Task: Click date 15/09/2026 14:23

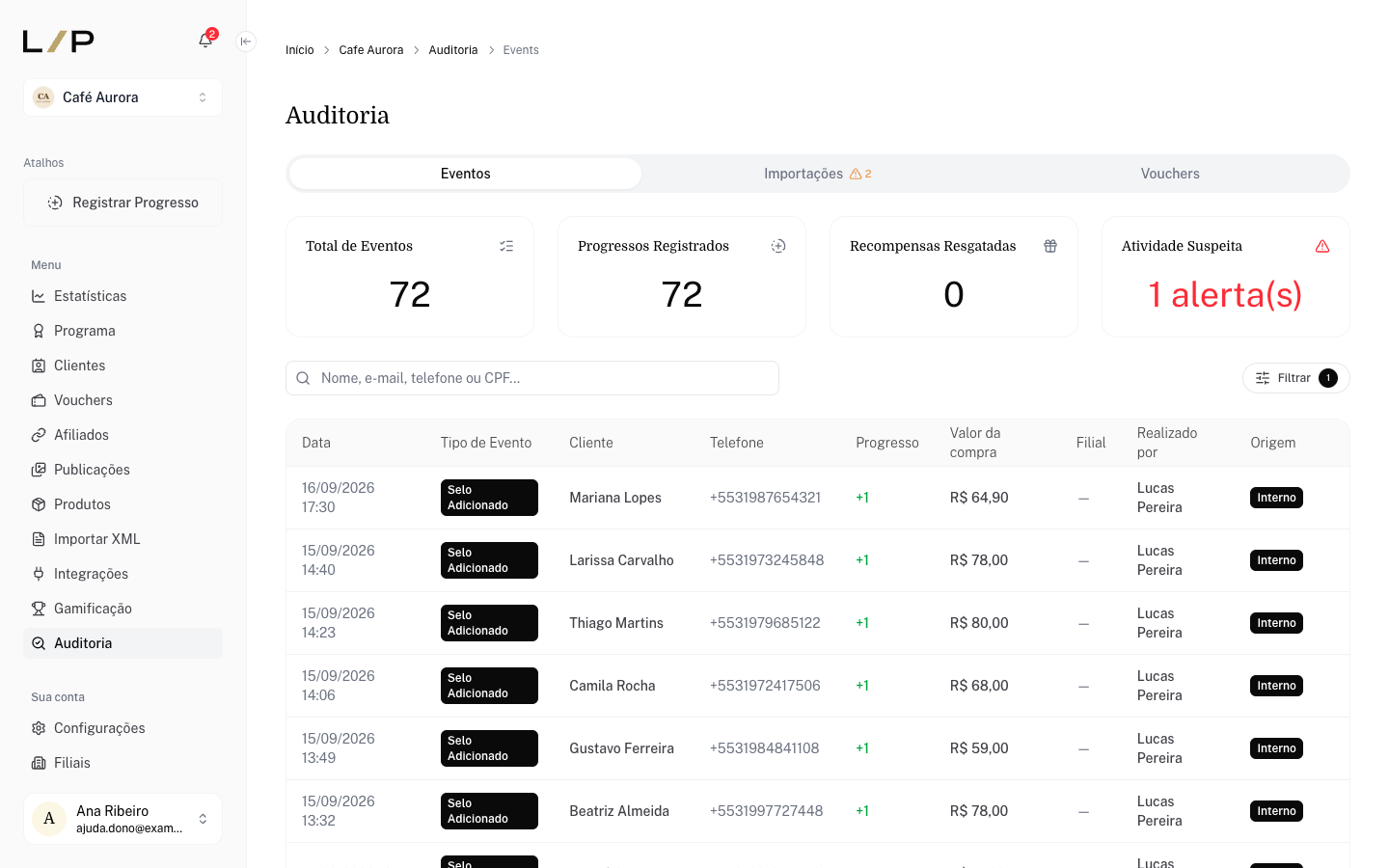Action: click(x=339, y=623)
